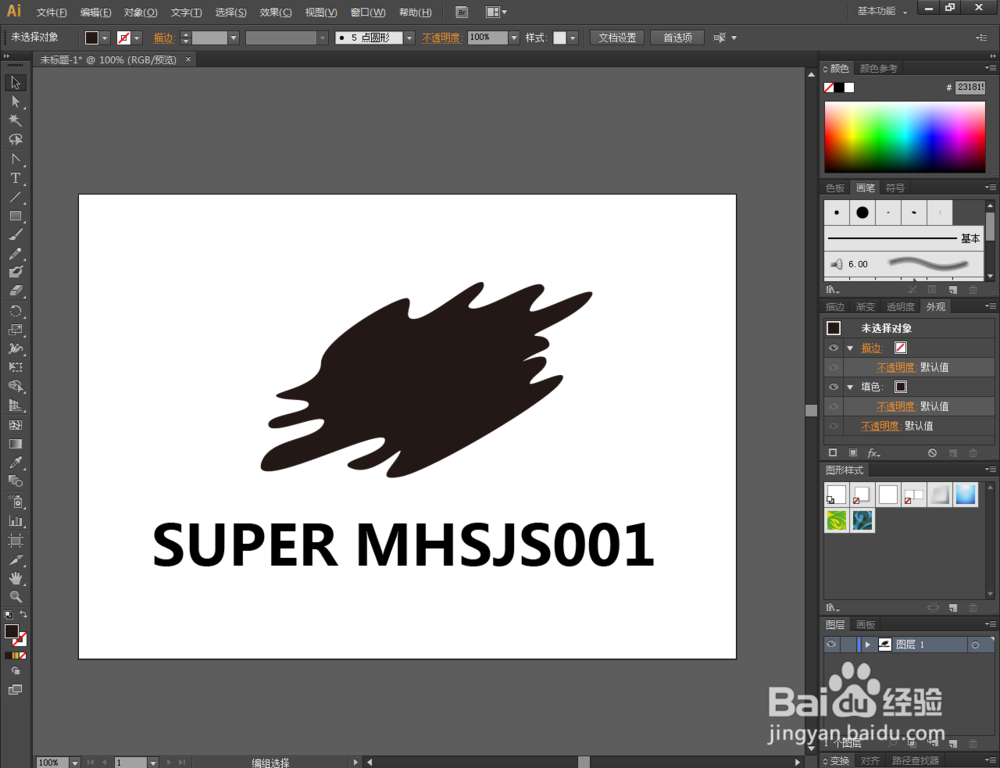Image resolution: width=1000 pixels, height=768 pixels.
Task: Open the 5 点圆形 brush dropdown
Action: tap(409, 38)
